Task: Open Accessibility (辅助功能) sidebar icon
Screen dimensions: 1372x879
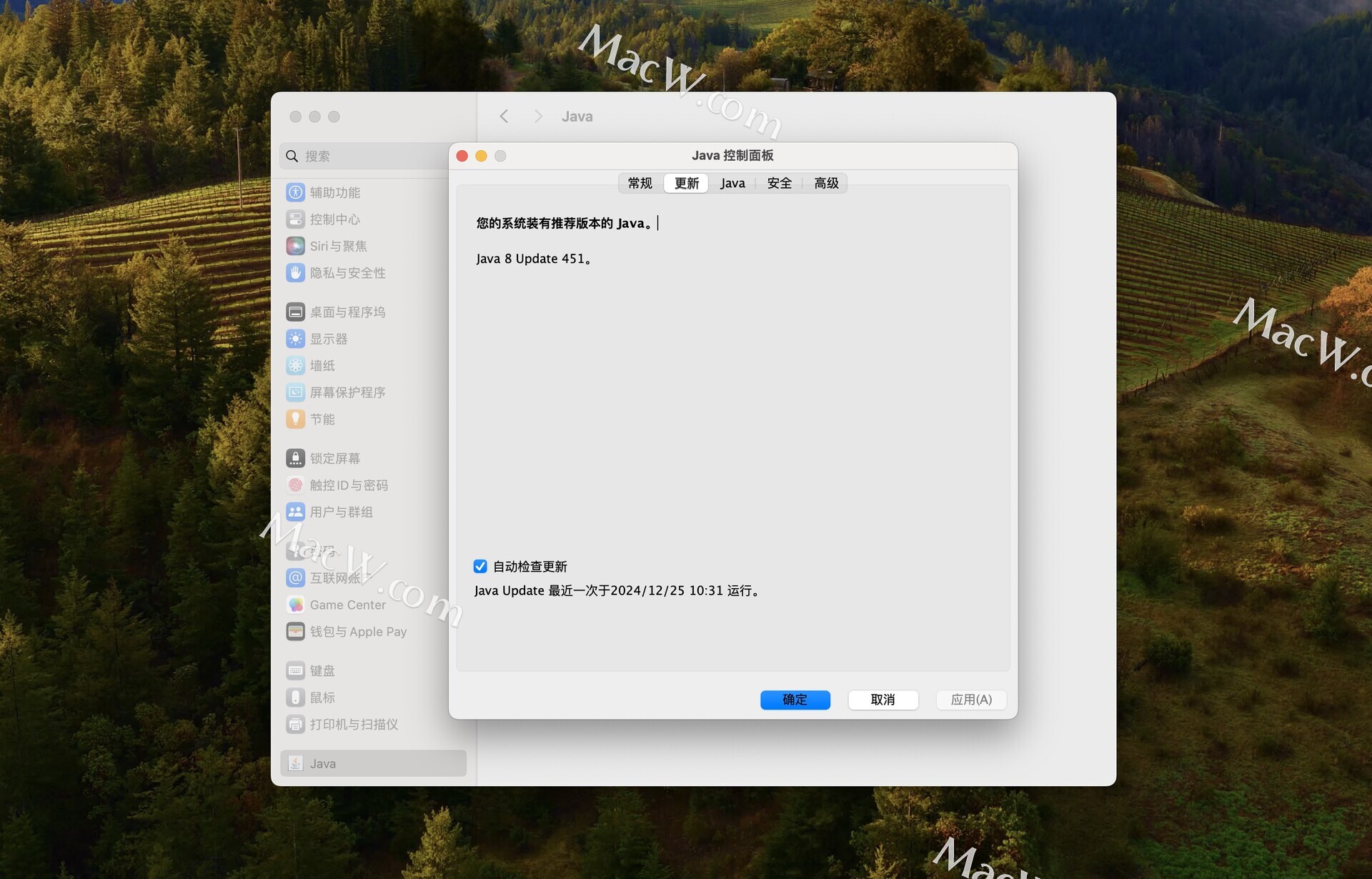Action: click(x=295, y=192)
